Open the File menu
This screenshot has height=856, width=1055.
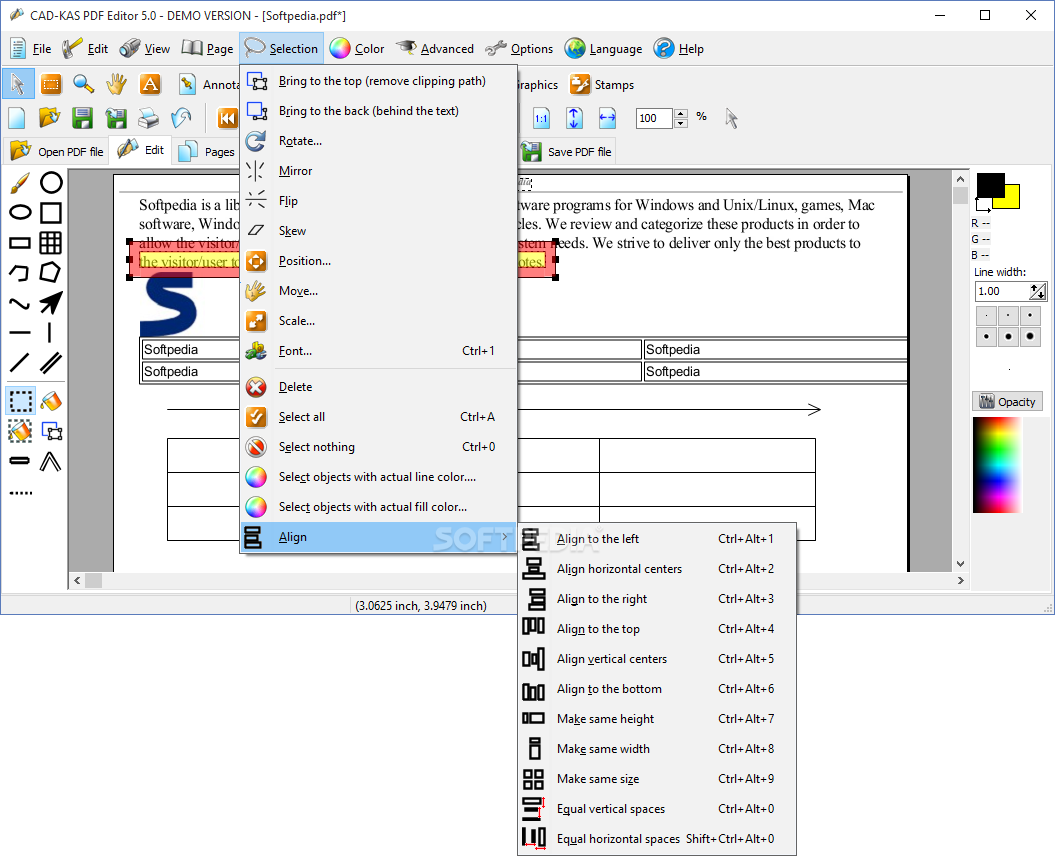(x=30, y=48)
